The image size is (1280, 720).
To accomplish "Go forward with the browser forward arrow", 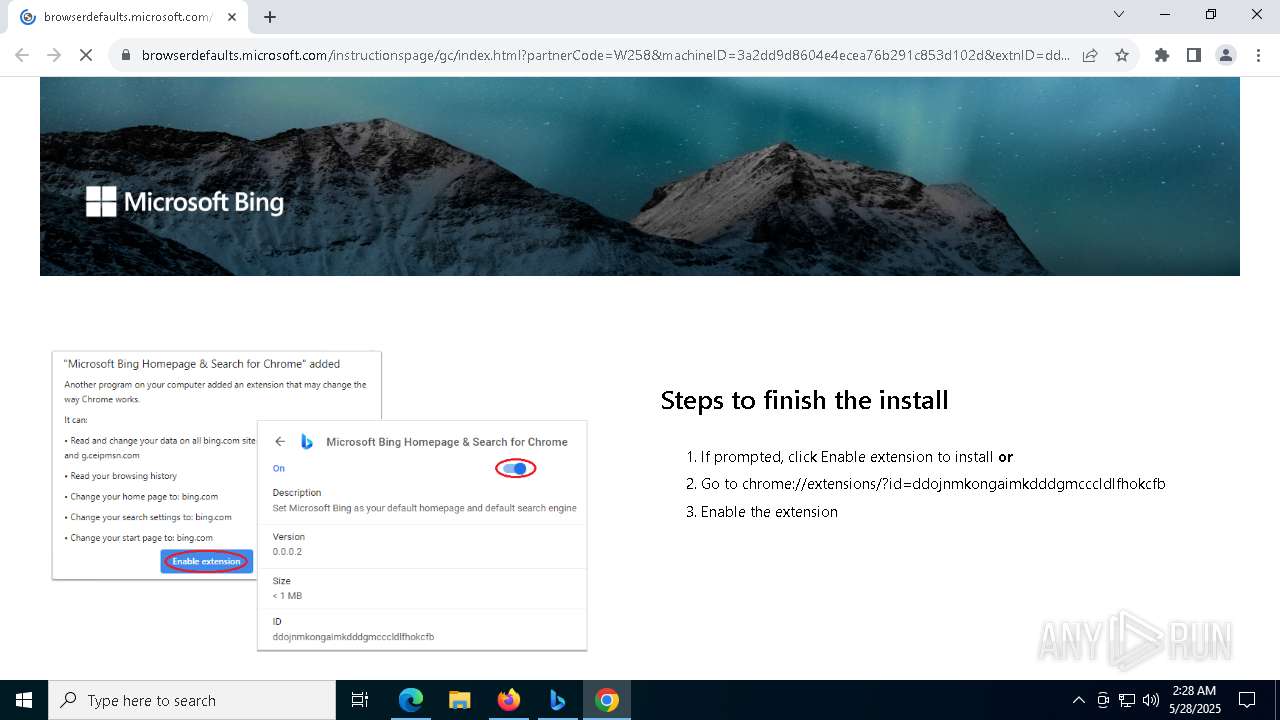I will pyautogui.click(x=54, y=55).
